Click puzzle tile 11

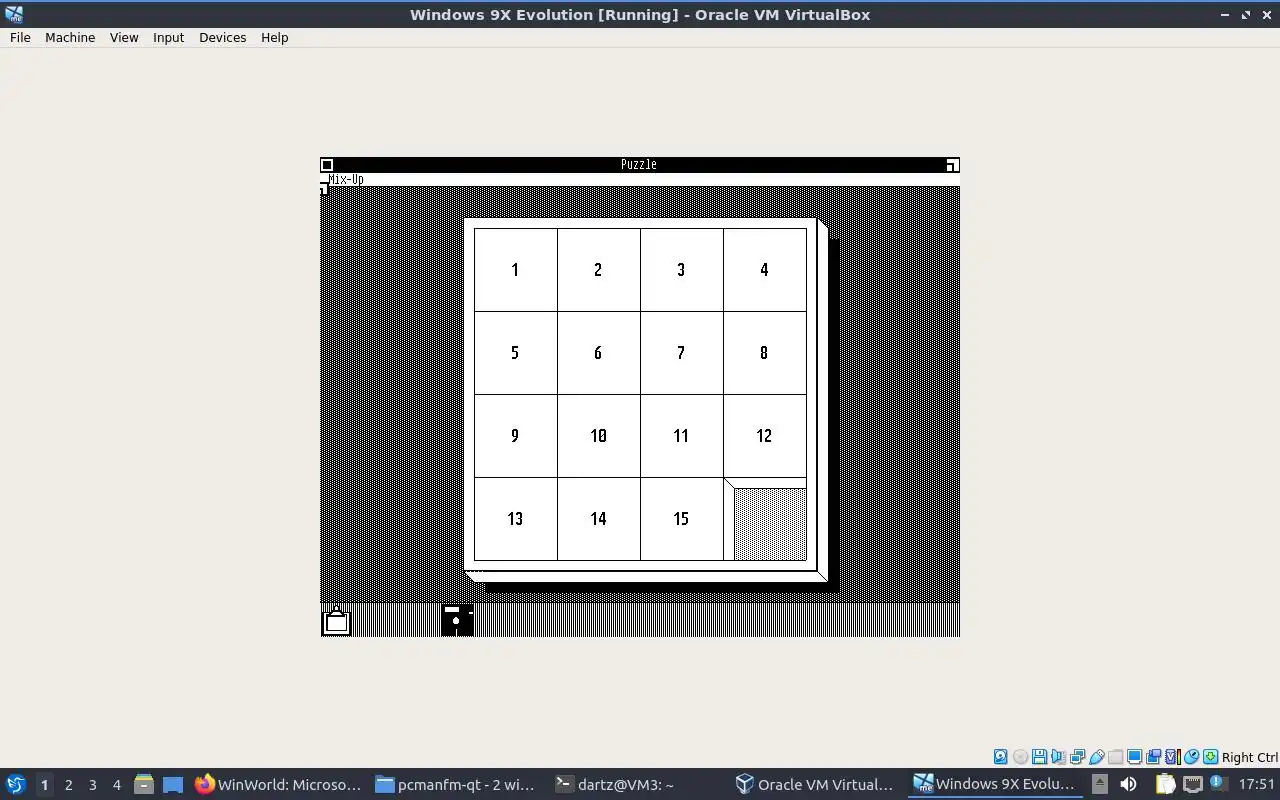[x=682, y=436]
